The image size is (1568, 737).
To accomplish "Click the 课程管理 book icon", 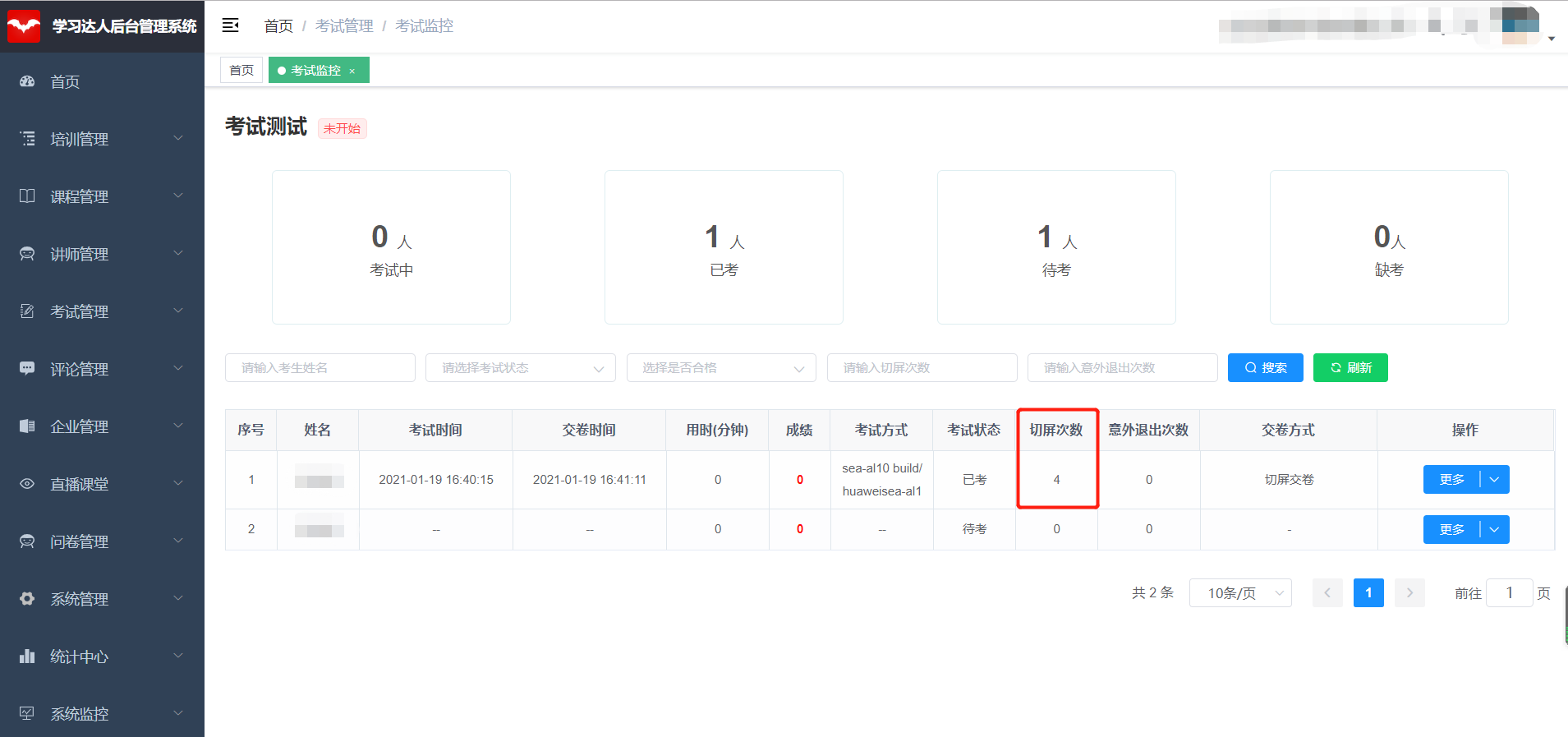I will pos(27,196).
